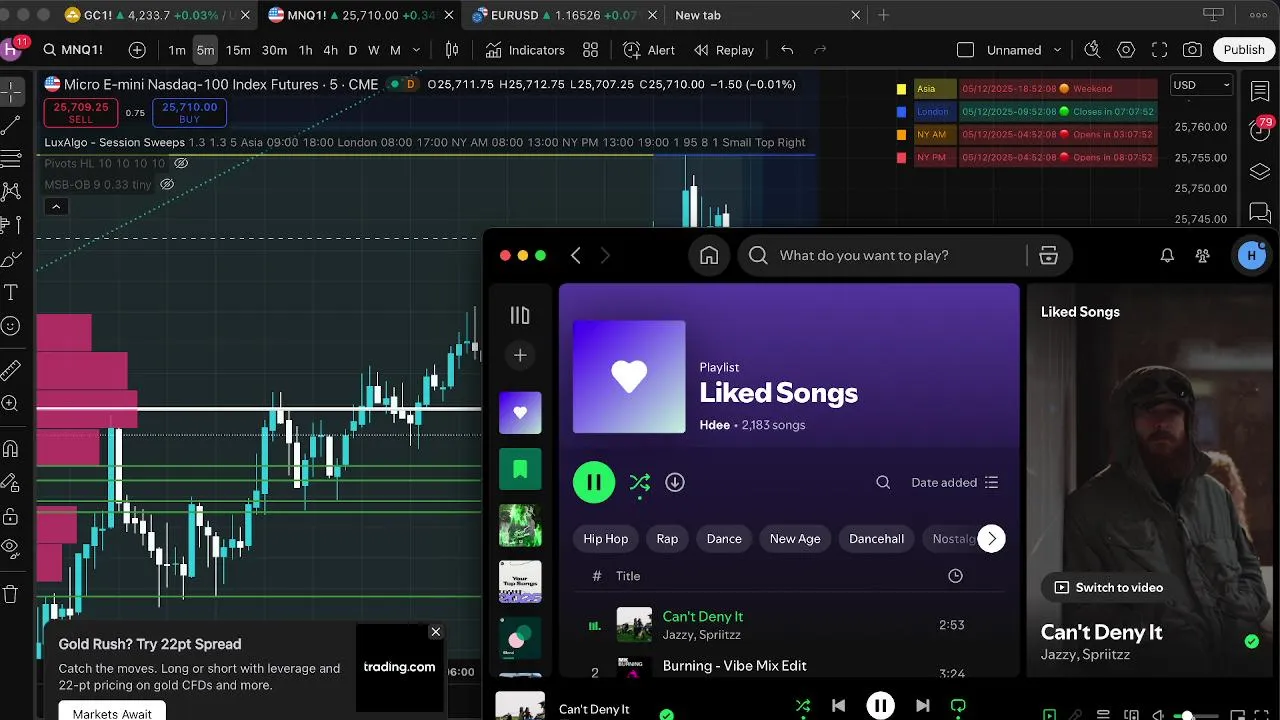Skip to next track in Spotify
Image resolution: width=1280 pixels, height=720 pixels.
(x=922, y=706)
